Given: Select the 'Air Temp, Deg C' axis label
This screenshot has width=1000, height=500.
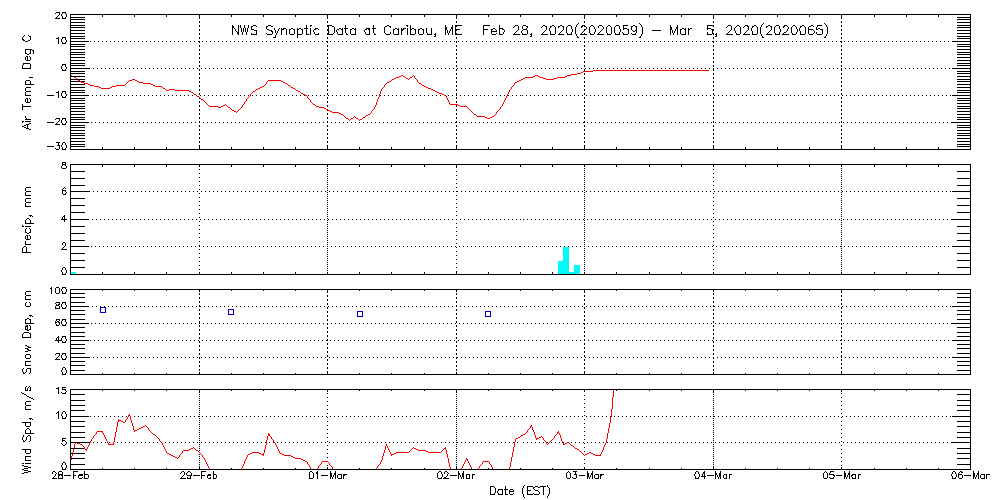Looking at the screenshot, I should point(27,82).
